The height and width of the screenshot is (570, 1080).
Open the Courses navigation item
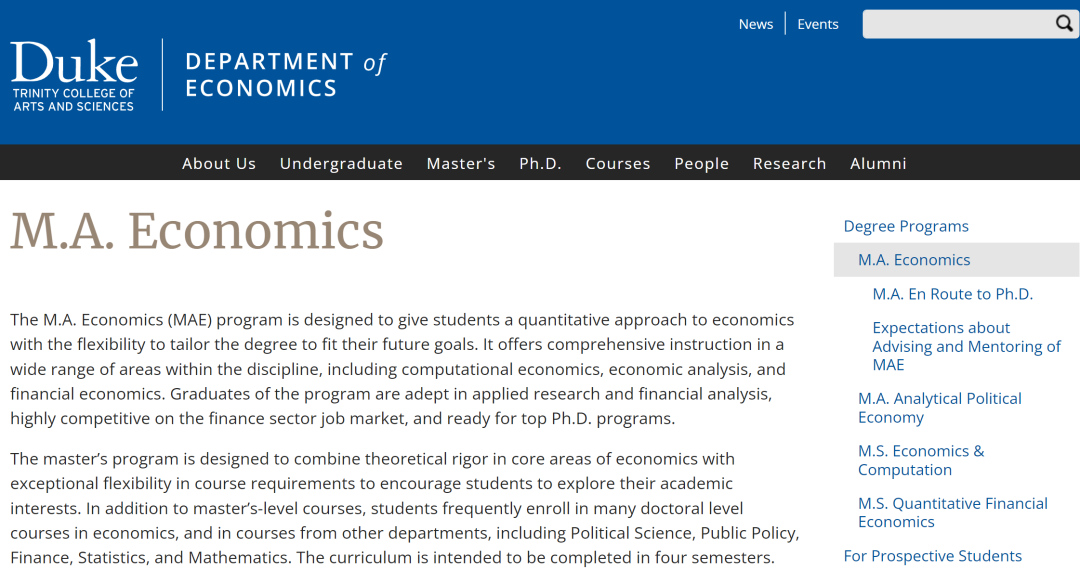[618, 163]
